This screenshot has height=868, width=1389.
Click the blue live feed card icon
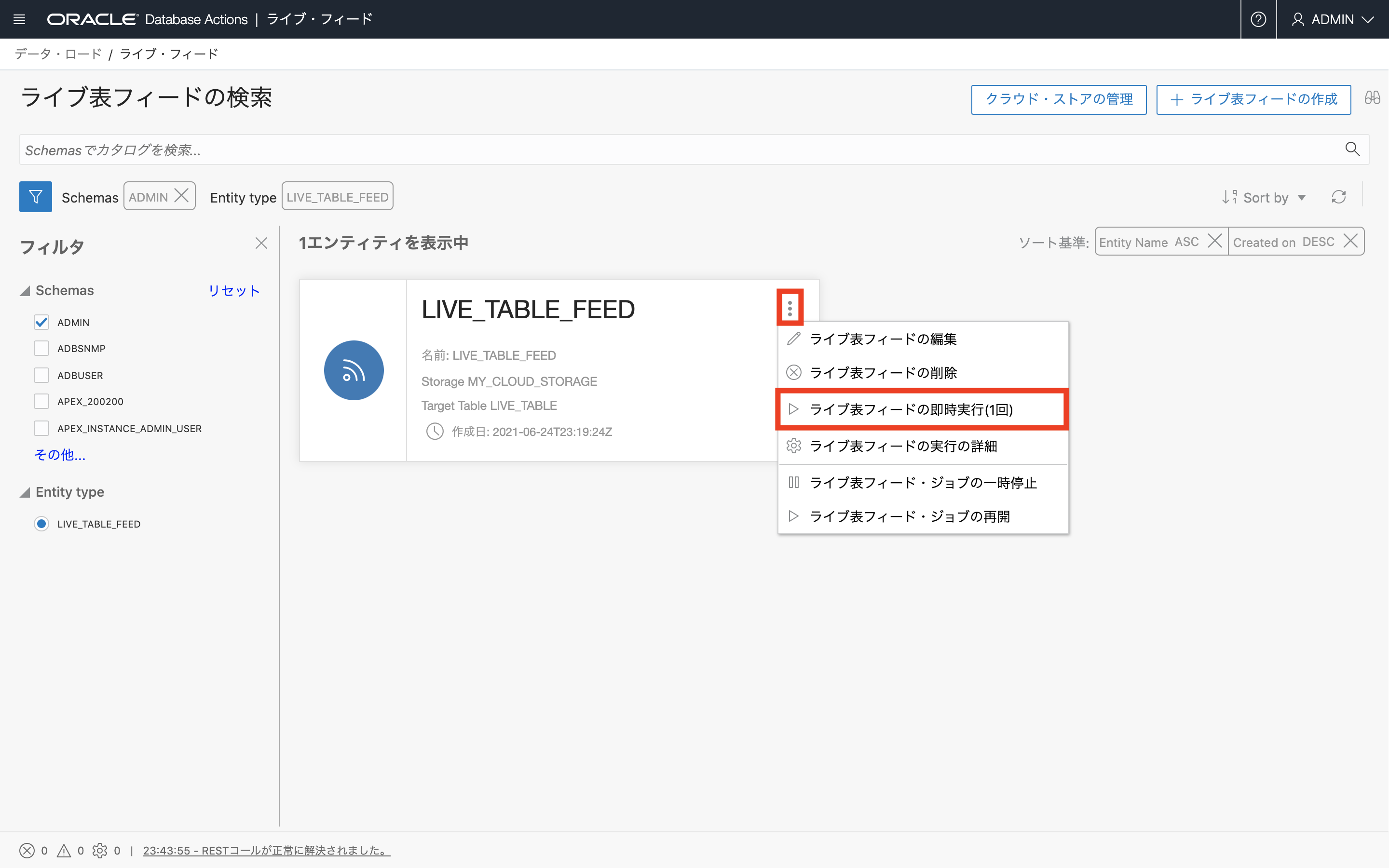(x=354, y=370)
